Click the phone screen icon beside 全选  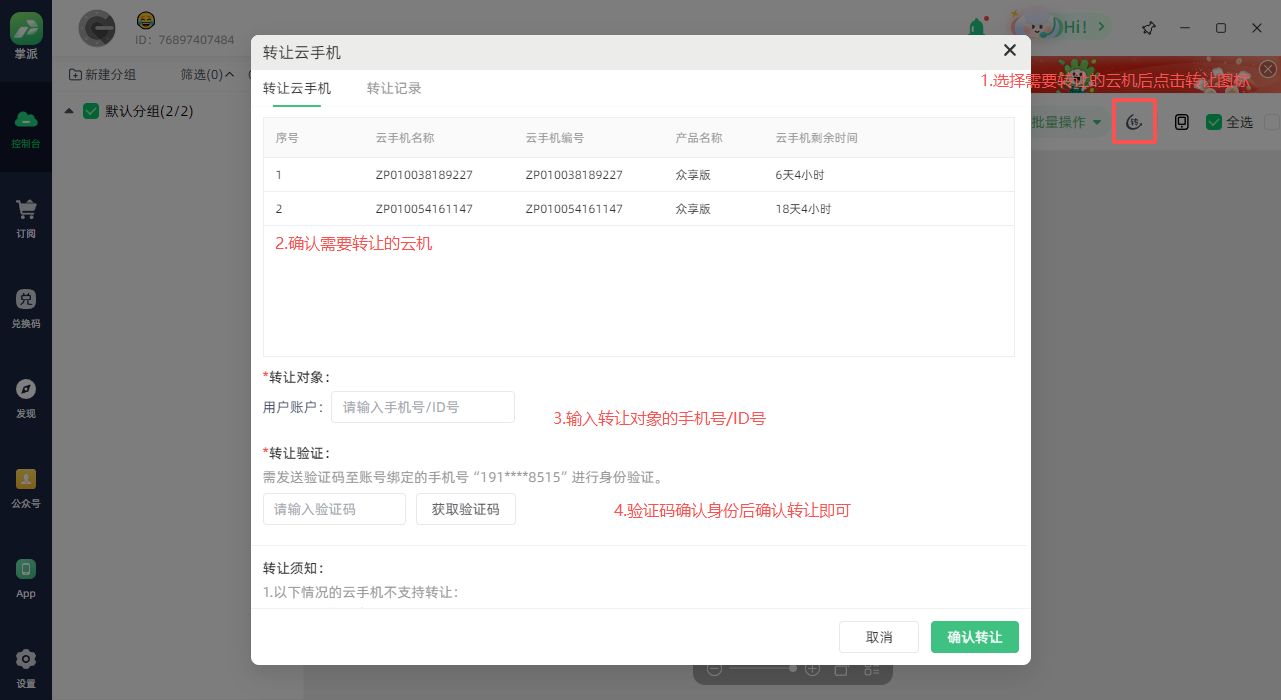(1182, 122)
